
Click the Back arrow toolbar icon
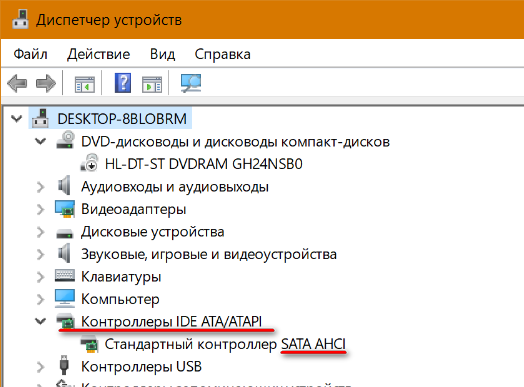[17, 83]
